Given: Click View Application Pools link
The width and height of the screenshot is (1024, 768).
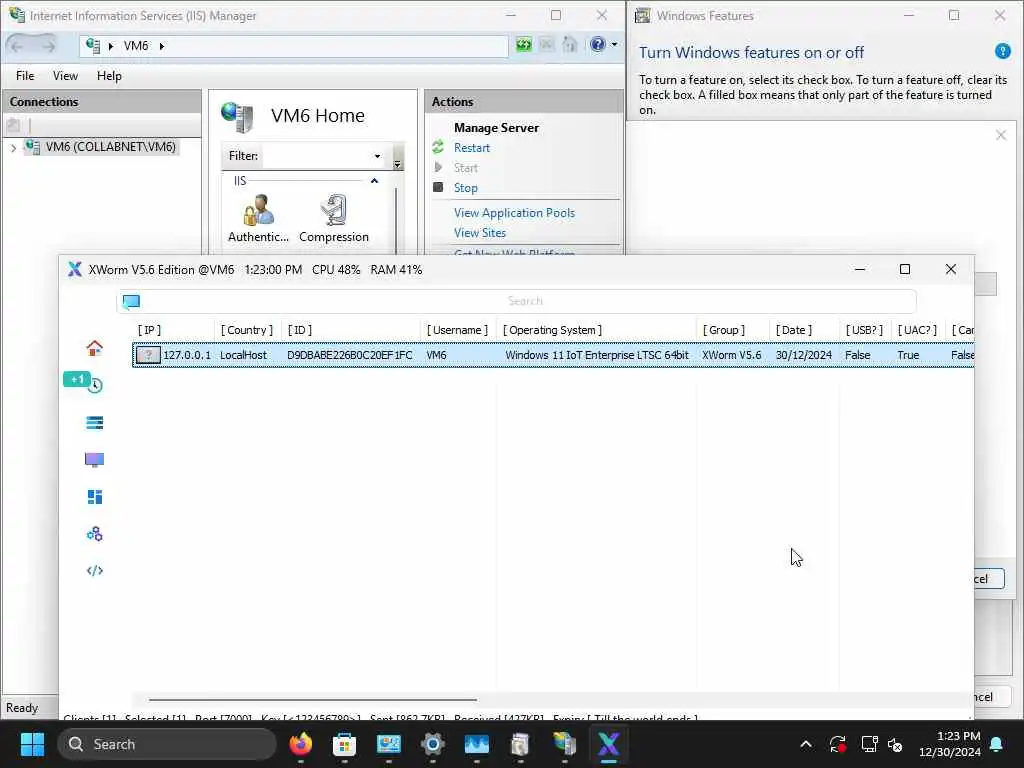Looking at the screenshot, I should [x=515, y=213].
